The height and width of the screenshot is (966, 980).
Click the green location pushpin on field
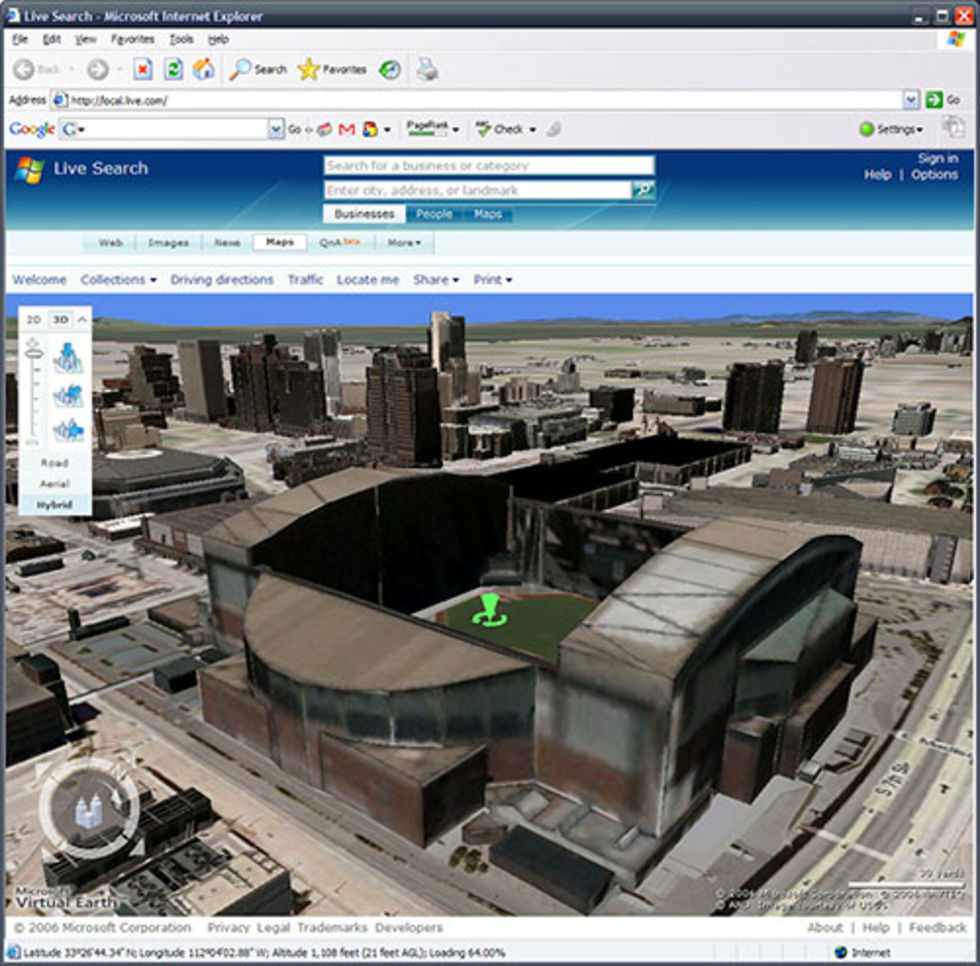point(489,609)
